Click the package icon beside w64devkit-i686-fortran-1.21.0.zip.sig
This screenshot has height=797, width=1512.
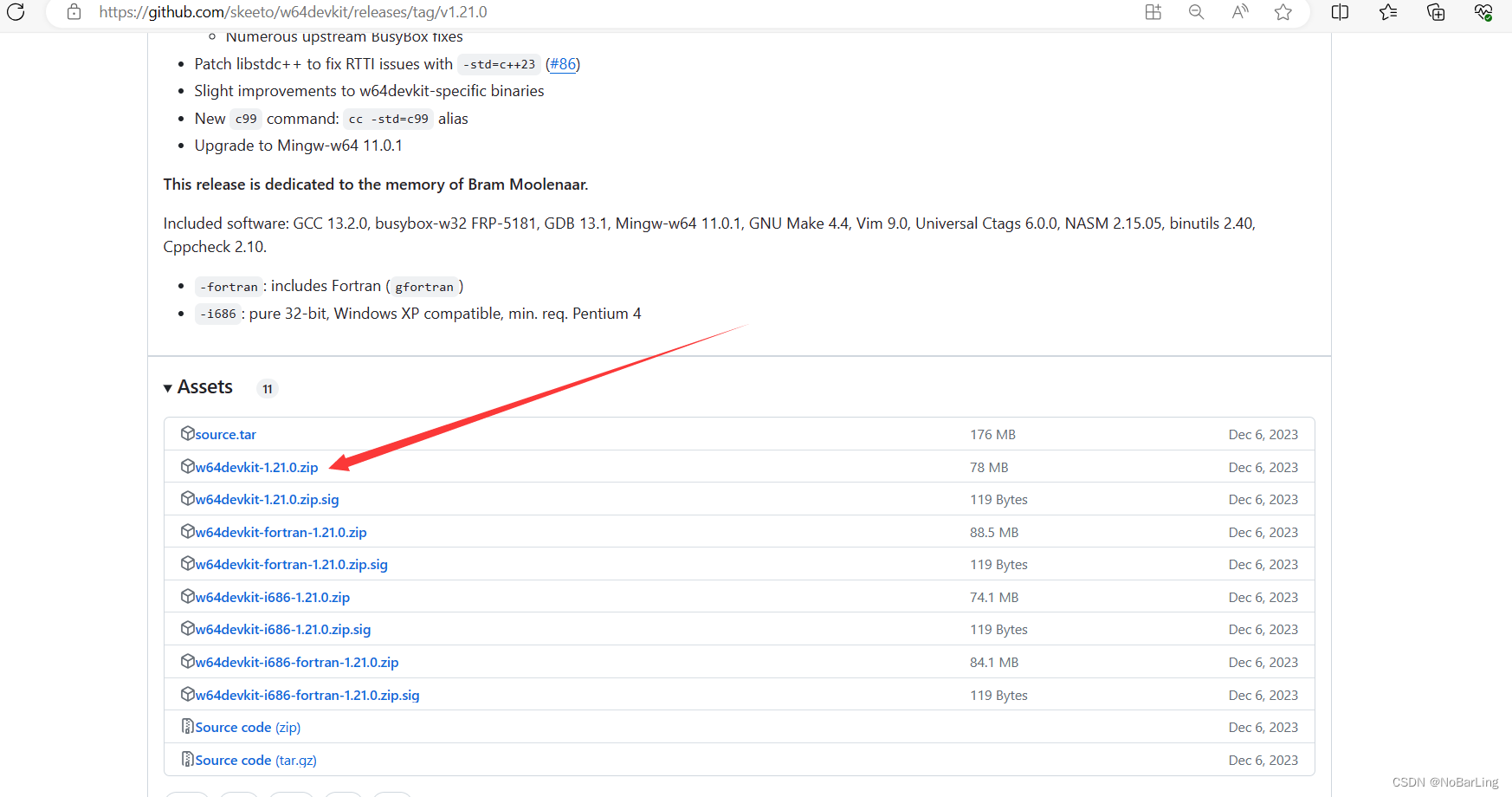(187, 694)
